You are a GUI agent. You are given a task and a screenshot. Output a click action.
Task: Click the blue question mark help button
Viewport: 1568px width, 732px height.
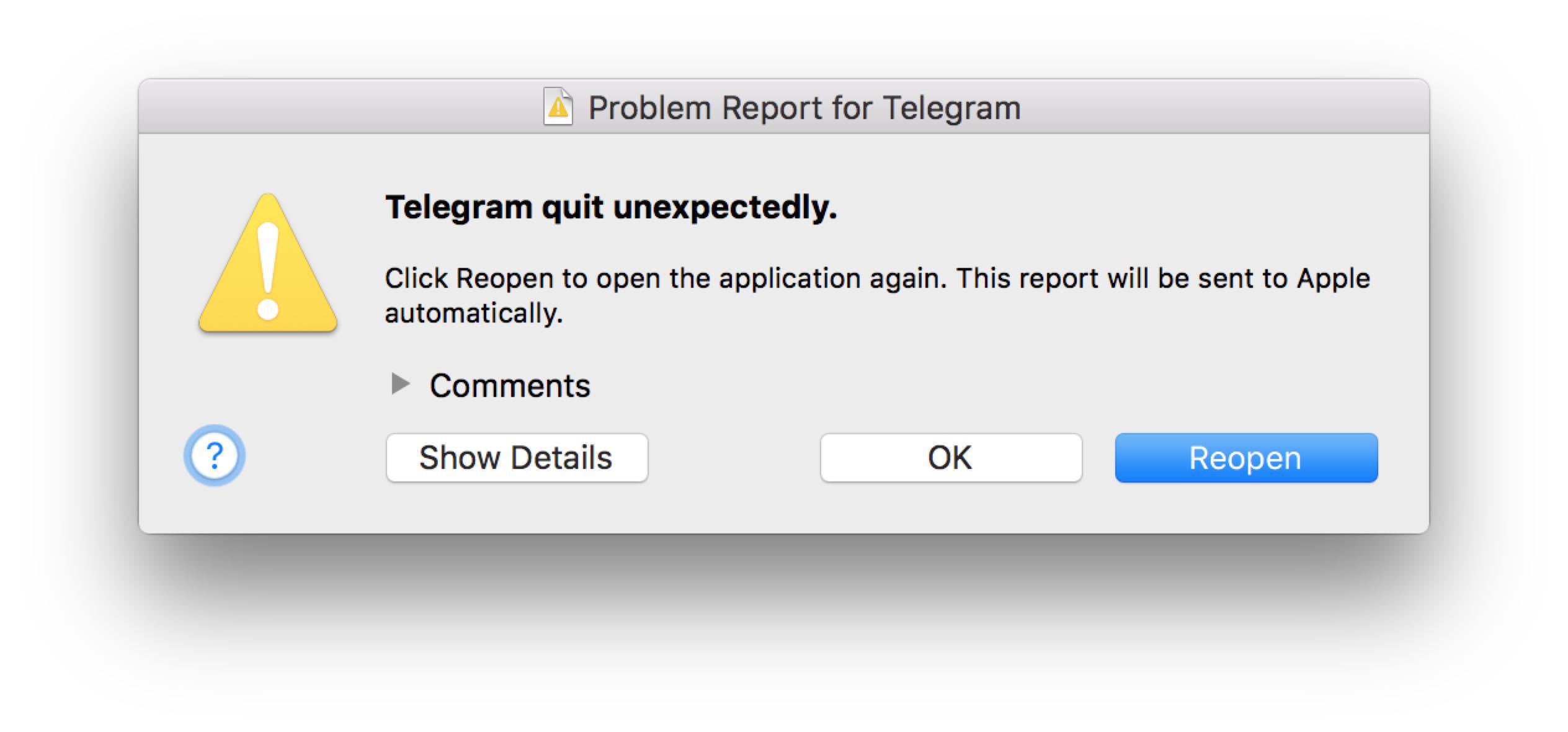(215, 456)
